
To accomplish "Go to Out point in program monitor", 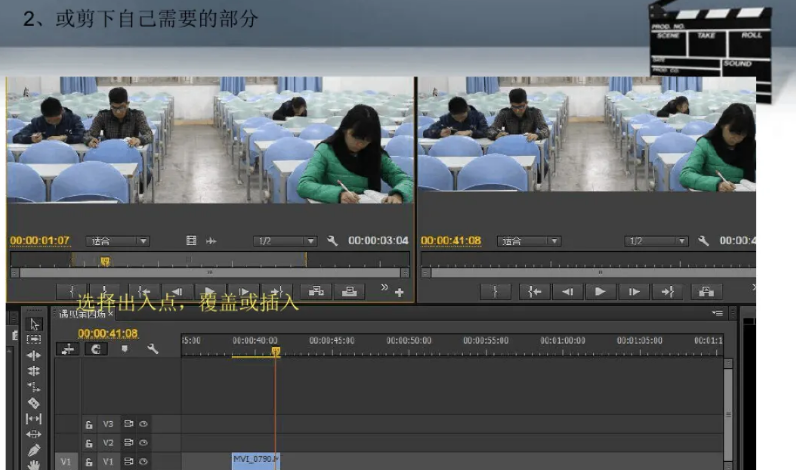I will click(667, 292).
